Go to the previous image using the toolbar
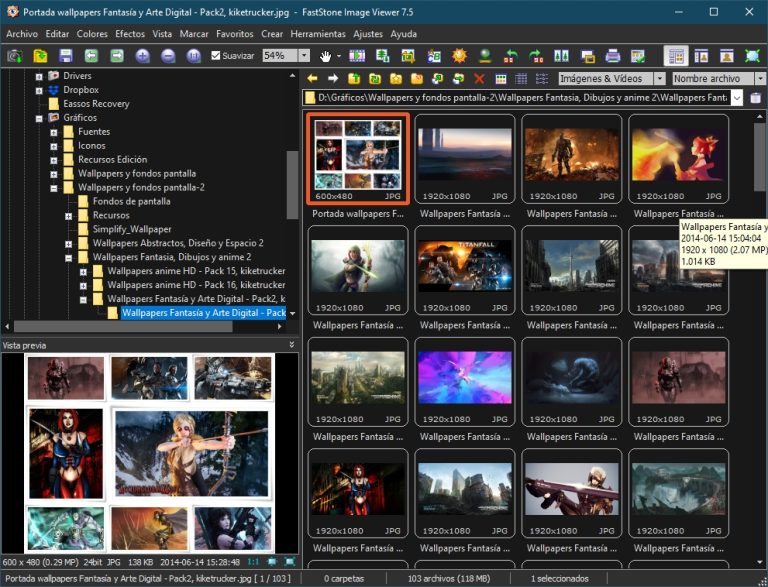Screen dimensions: 768x587 91,56
